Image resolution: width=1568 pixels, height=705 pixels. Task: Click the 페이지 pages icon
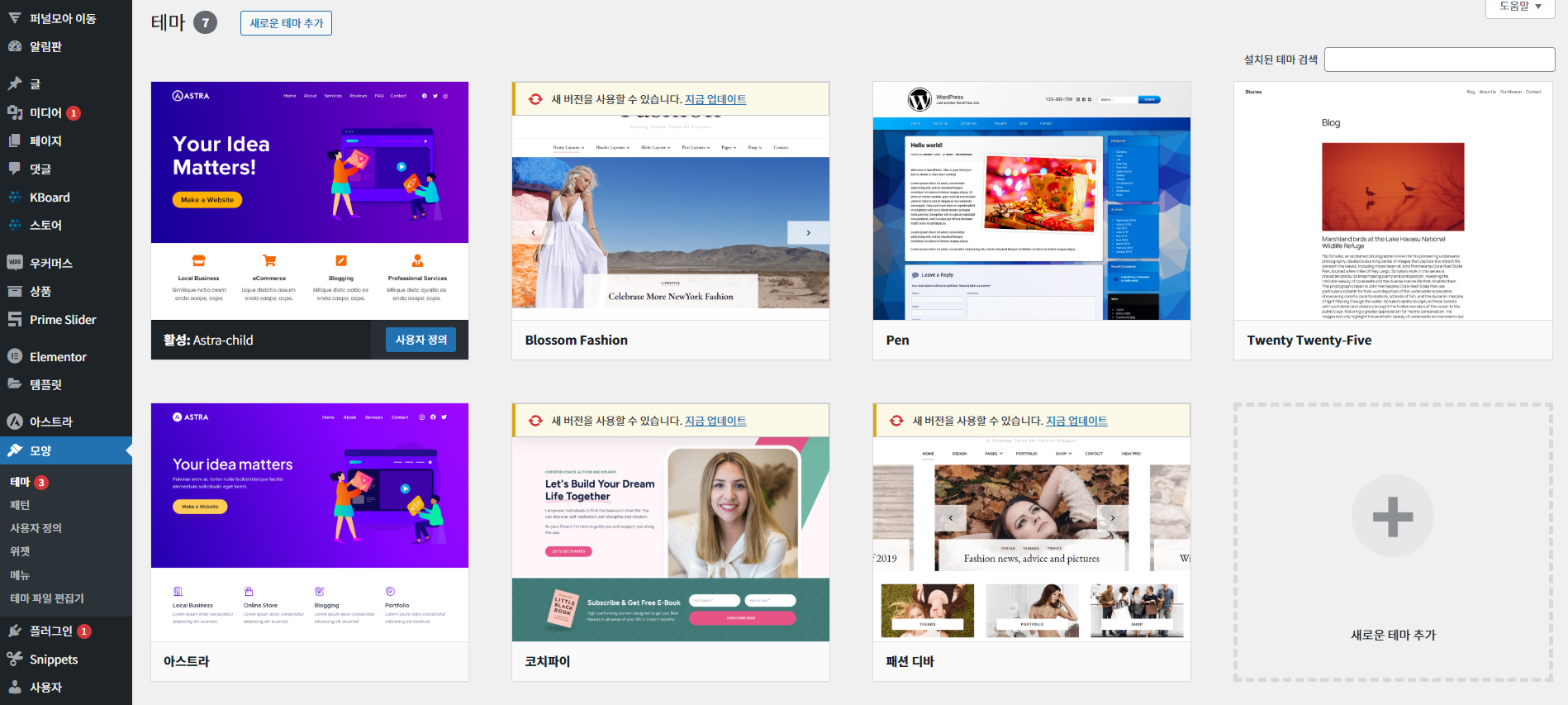pyautogui.click(x=15, y=141)
